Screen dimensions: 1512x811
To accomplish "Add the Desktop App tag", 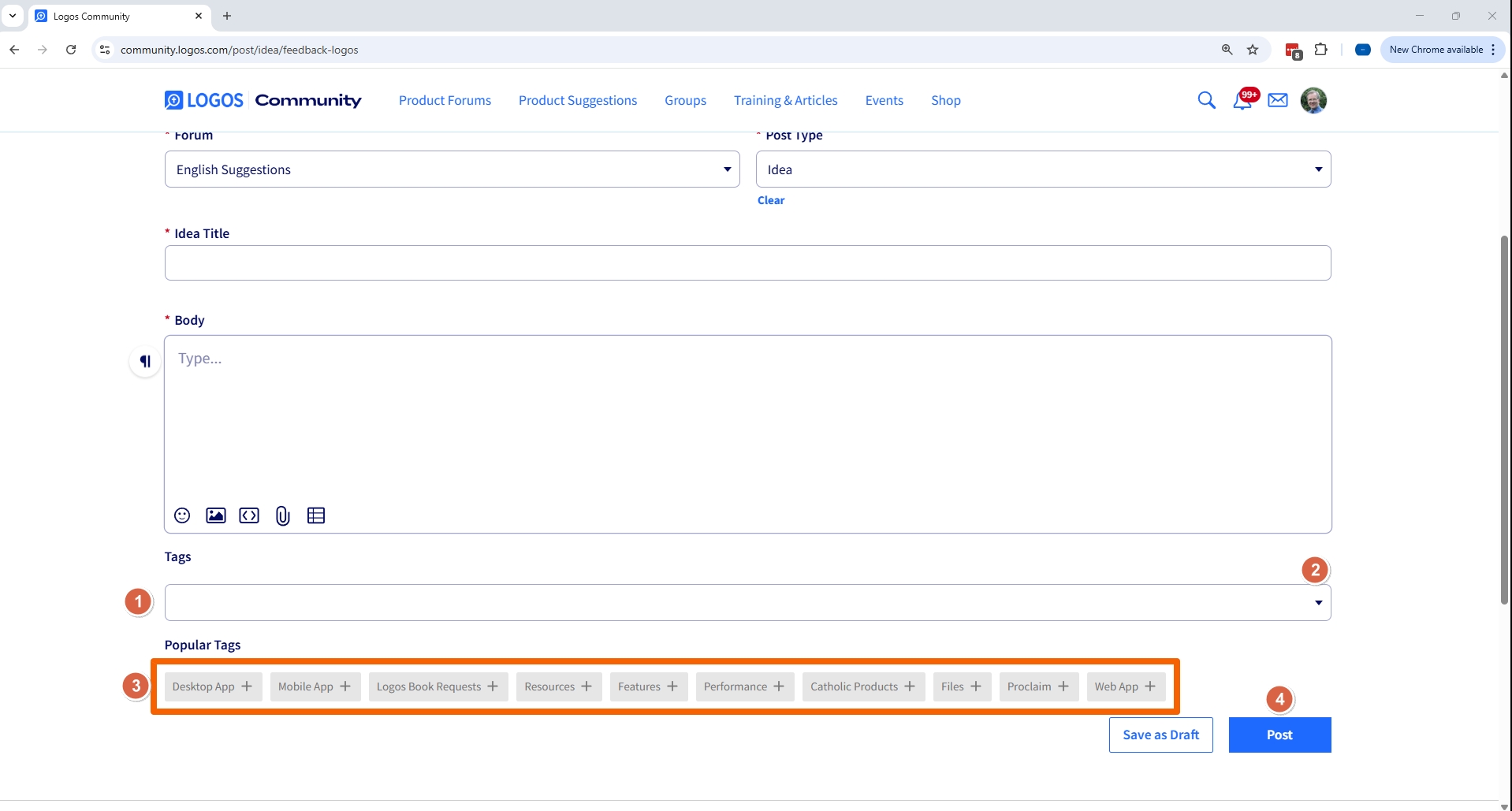I will (213, 686).
